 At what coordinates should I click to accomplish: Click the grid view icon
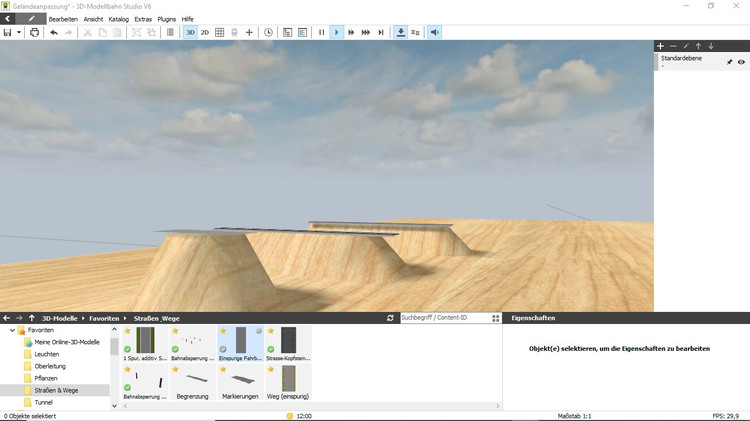pos(220,32)
